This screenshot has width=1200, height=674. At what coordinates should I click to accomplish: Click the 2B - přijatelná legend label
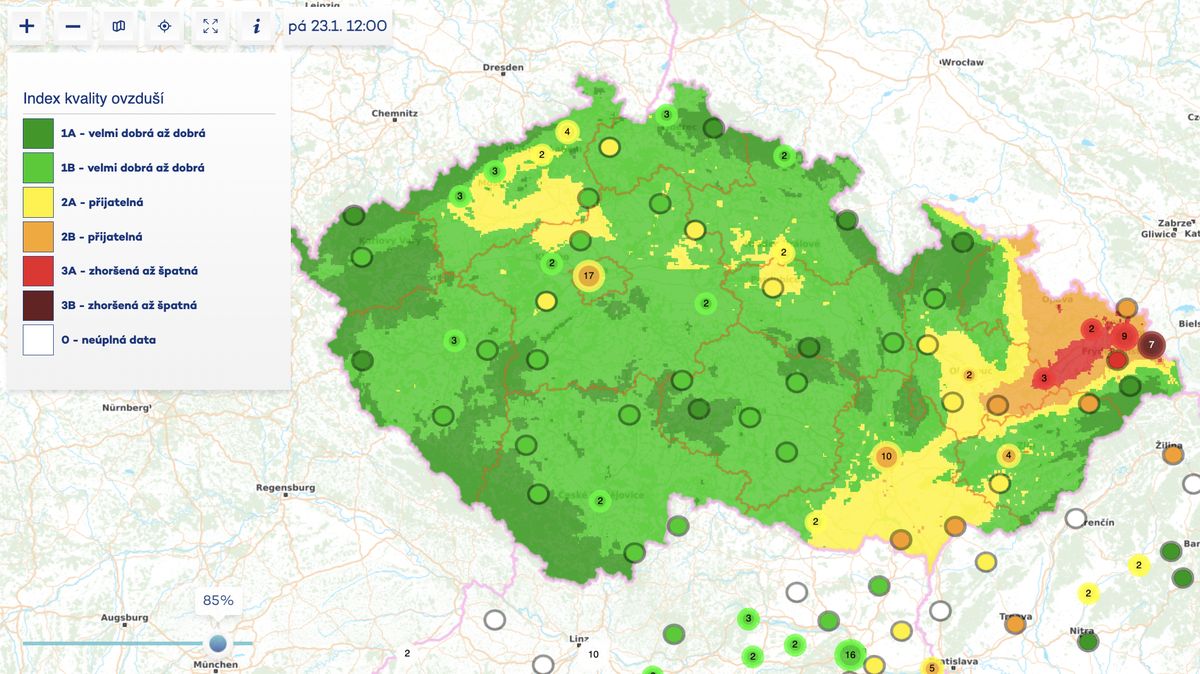101,237
